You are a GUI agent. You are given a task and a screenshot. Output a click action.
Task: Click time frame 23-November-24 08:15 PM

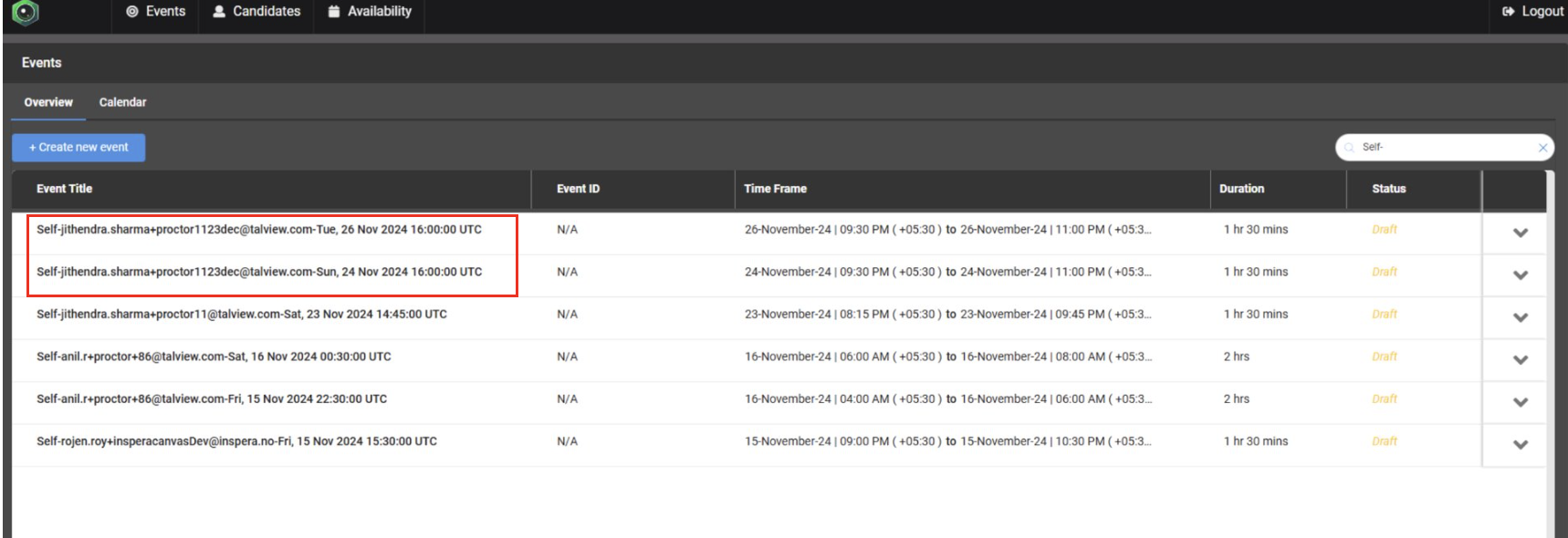947,315
